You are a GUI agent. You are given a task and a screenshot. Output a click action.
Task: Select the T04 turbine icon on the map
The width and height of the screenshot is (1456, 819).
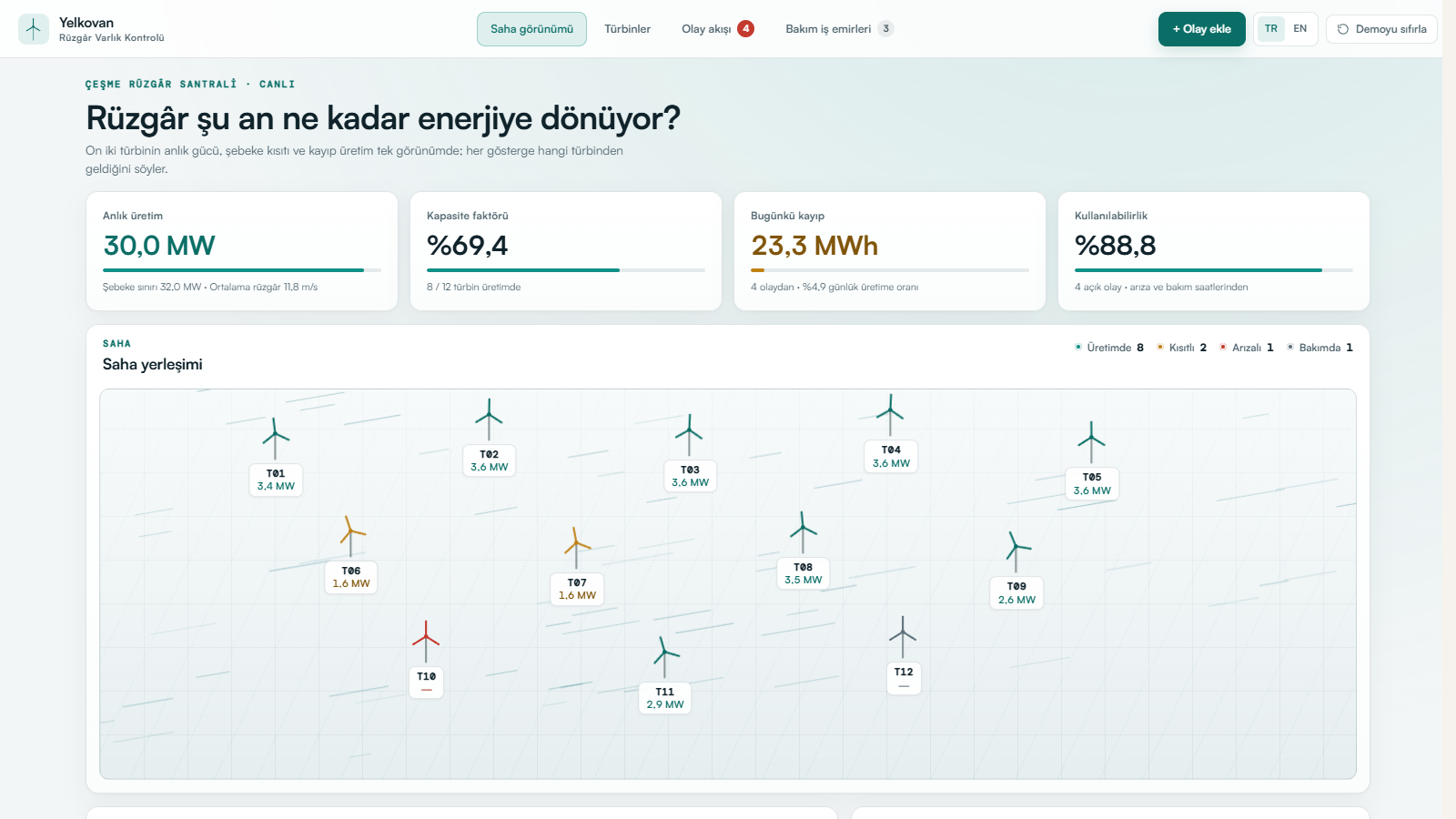890,416
